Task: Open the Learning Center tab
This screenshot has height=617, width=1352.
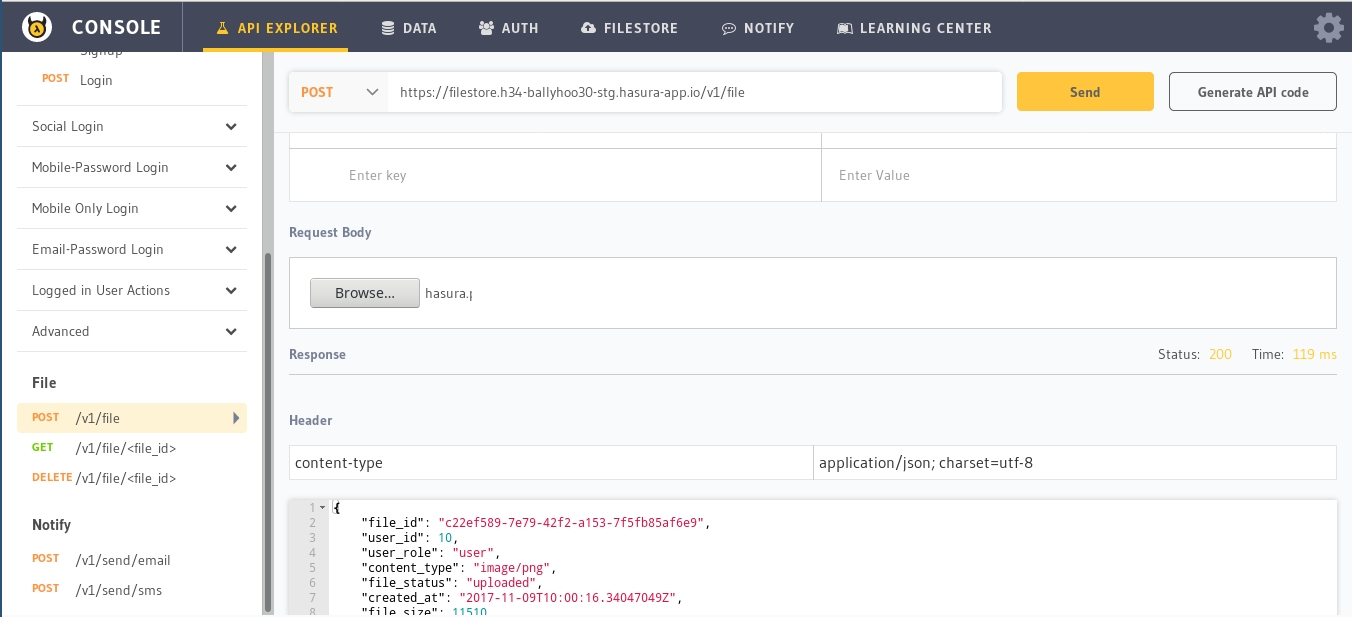Action: point(915,28)
